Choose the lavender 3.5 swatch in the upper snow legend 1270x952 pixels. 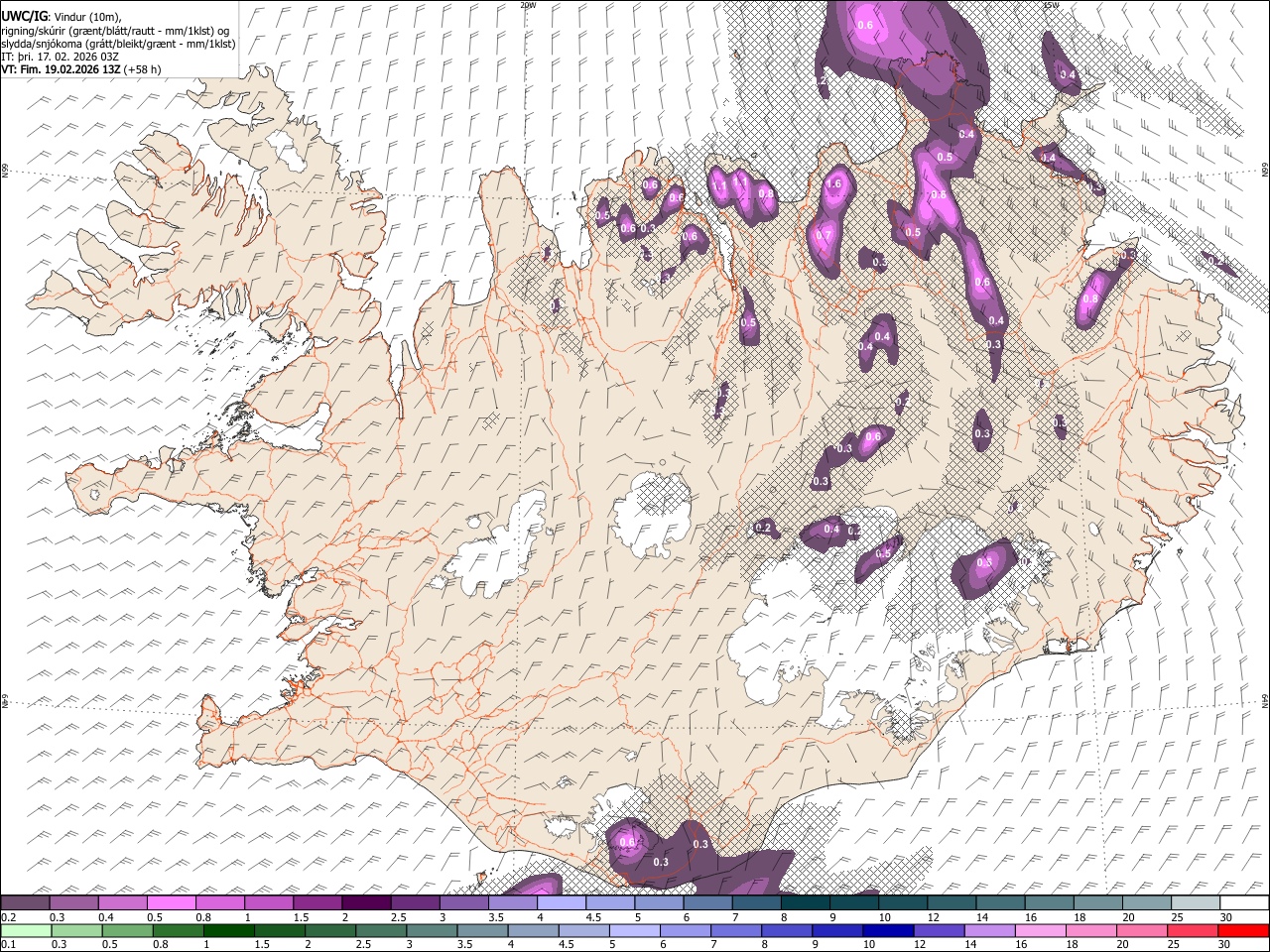(x=512, y=902)
